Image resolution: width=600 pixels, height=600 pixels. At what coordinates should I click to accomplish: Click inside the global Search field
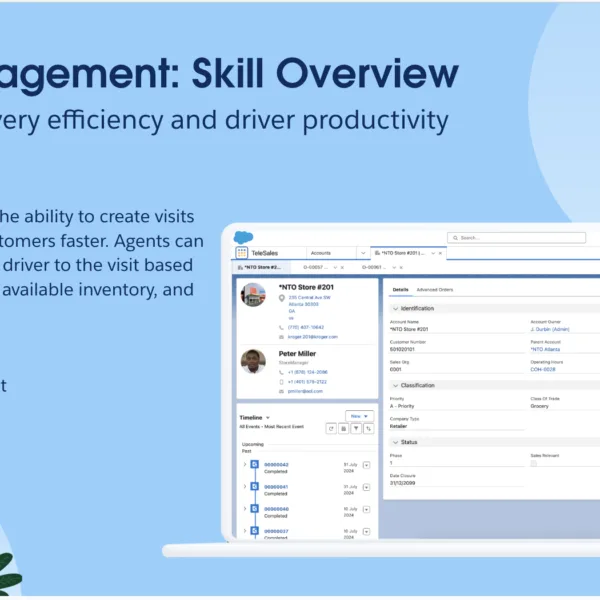click(516, 238)
